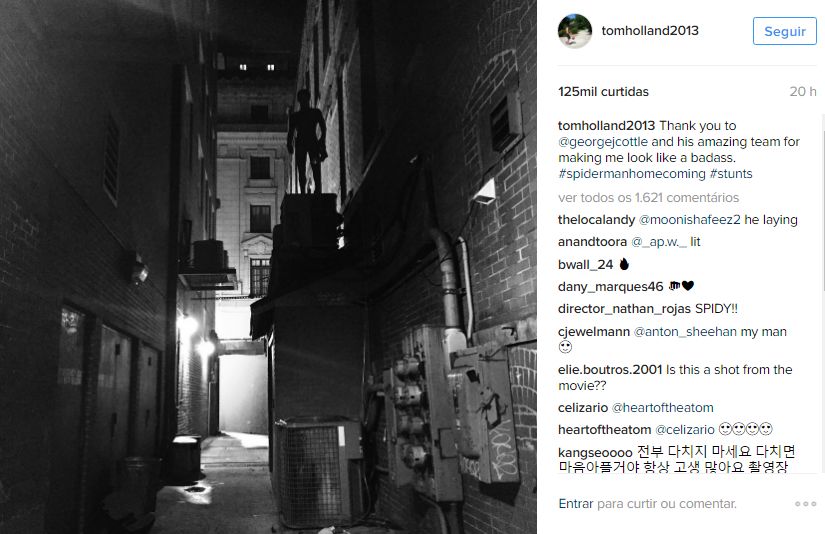Open #spidermanhomecoming hashtag
The height and width of the screenshot is (534, 825).
point(631,174)
